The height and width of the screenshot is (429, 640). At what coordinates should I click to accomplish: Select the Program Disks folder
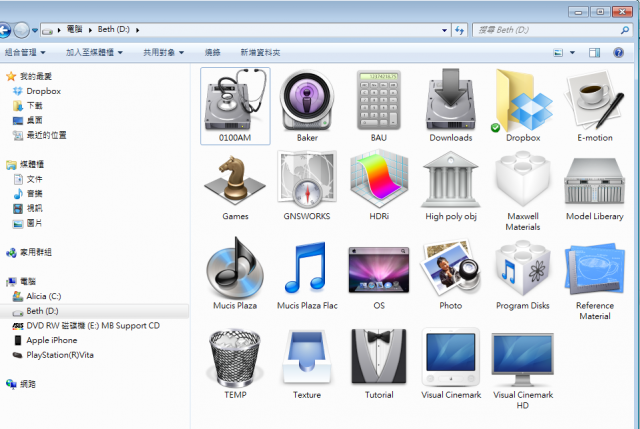(x=523, y=268)
